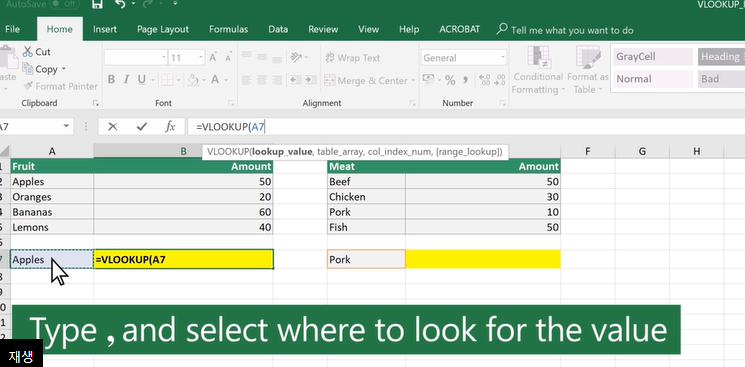Open the ACROBAT tab
The width and height of the screenshot is (745, 367).
(459, 29)
